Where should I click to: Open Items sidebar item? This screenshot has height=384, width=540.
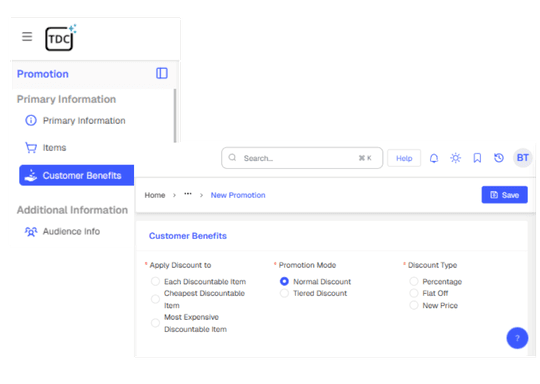[45, 148]
